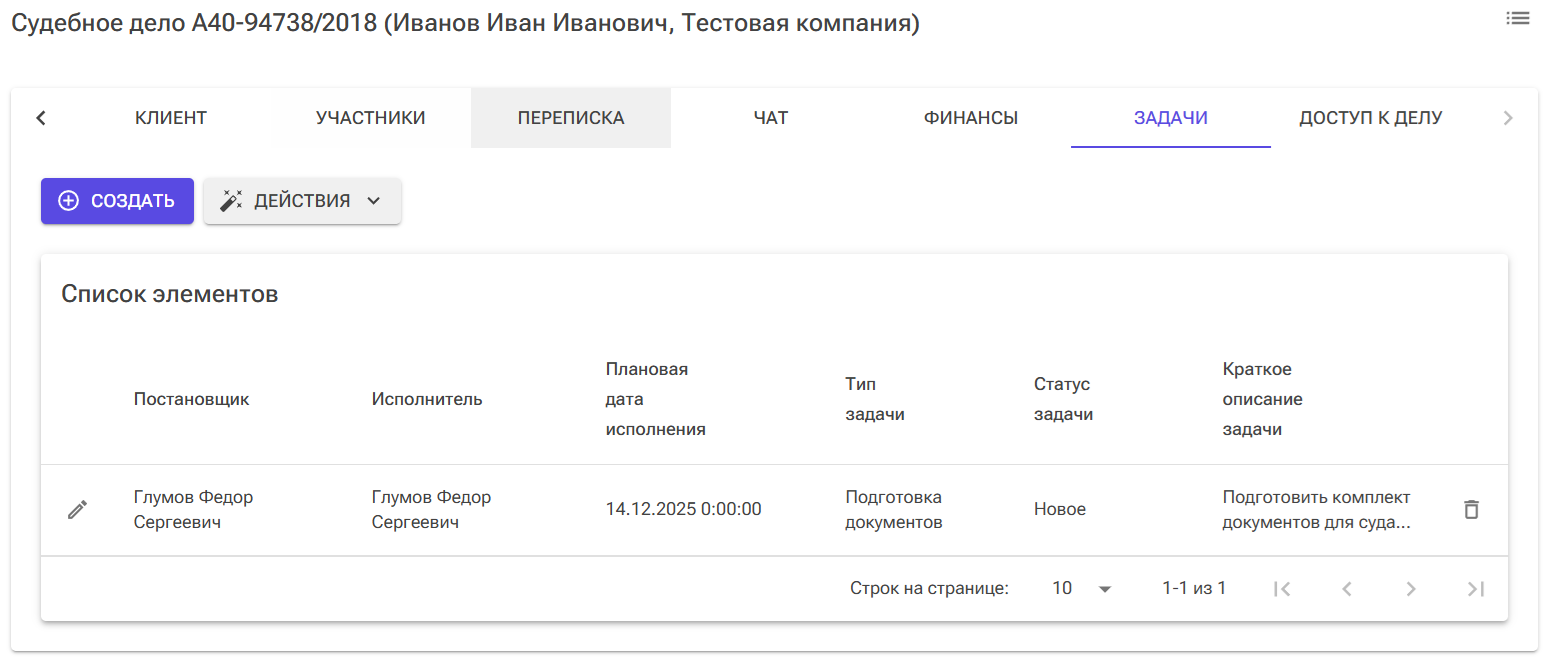Click the task description starting with Подготовить комплект
Screen dimensions: 1549x658
click(x=1315, y=509)
